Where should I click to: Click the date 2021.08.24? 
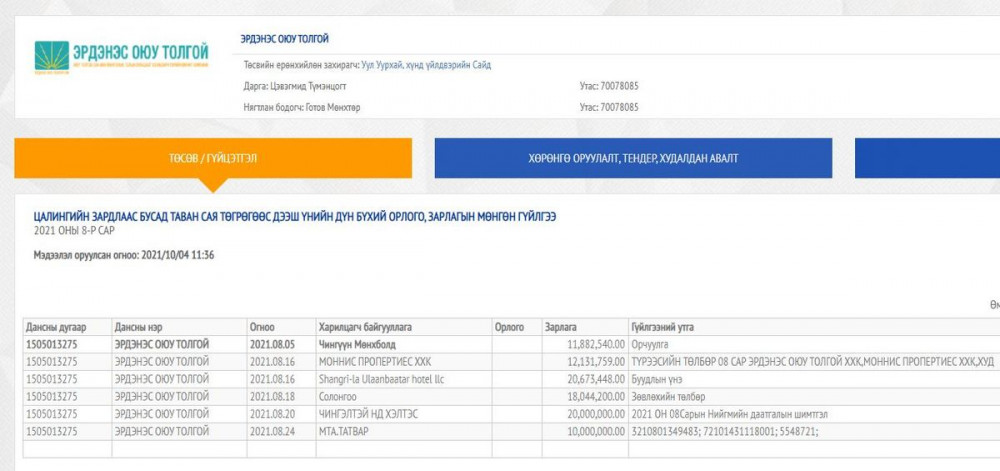pos(271,431)
